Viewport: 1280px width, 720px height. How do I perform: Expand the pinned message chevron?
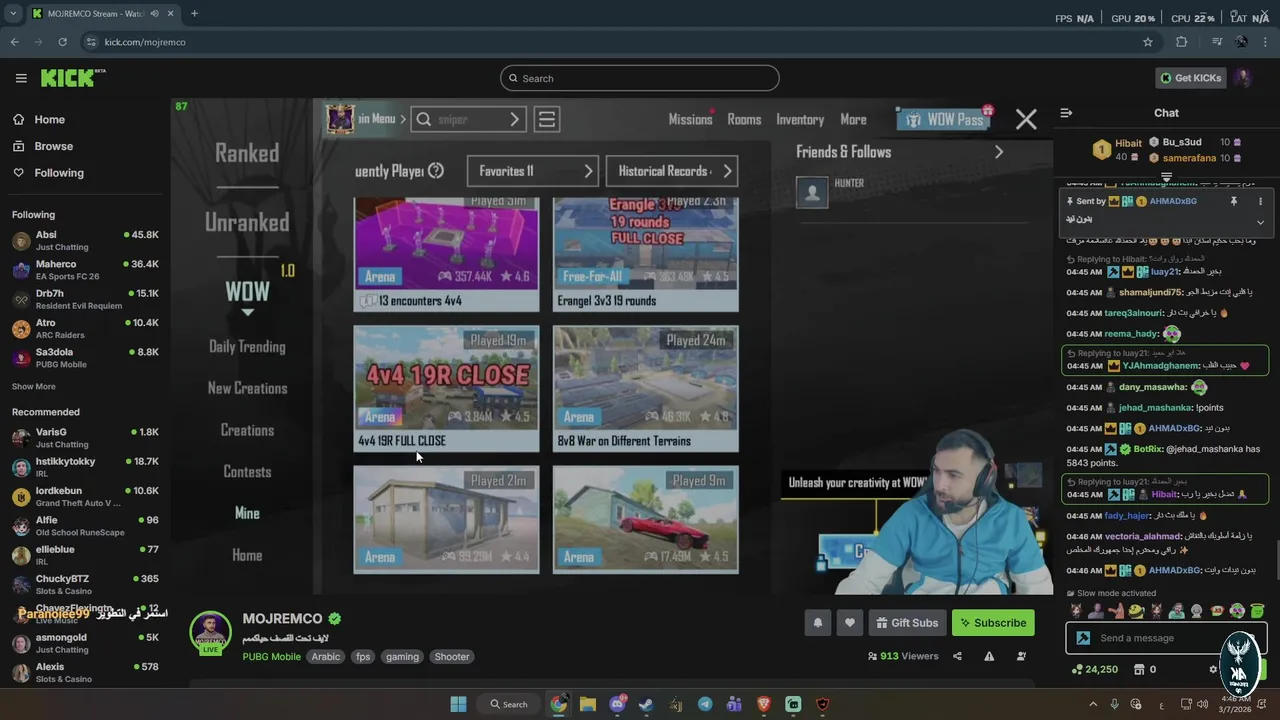coord(1260,222)
